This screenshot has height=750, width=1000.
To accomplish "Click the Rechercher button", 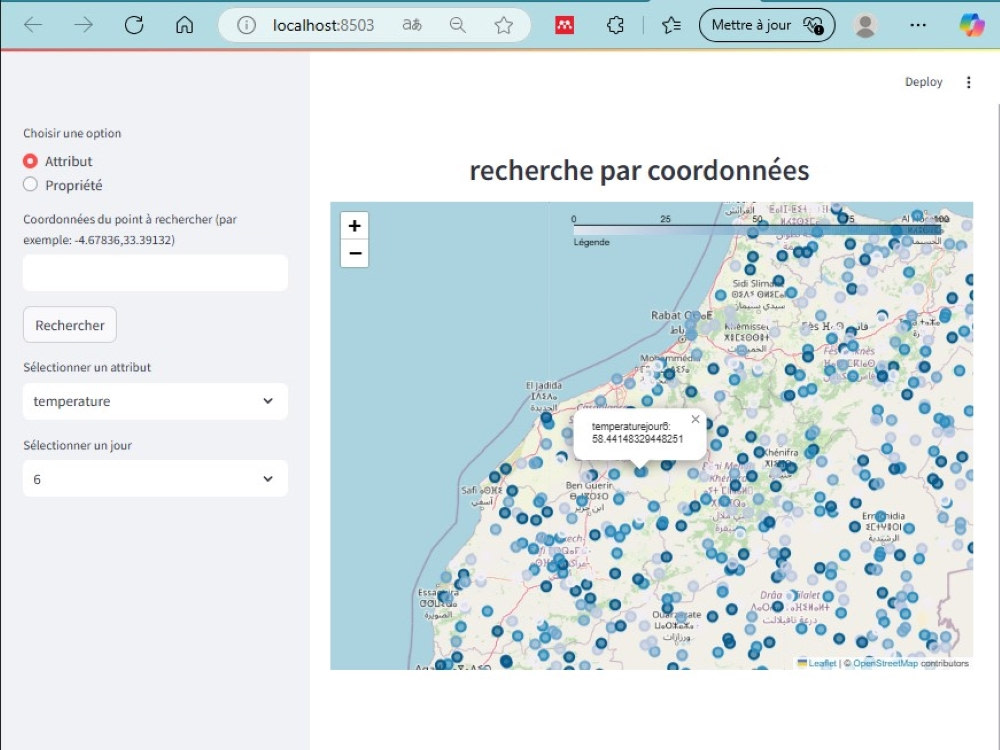I will 70,325.
